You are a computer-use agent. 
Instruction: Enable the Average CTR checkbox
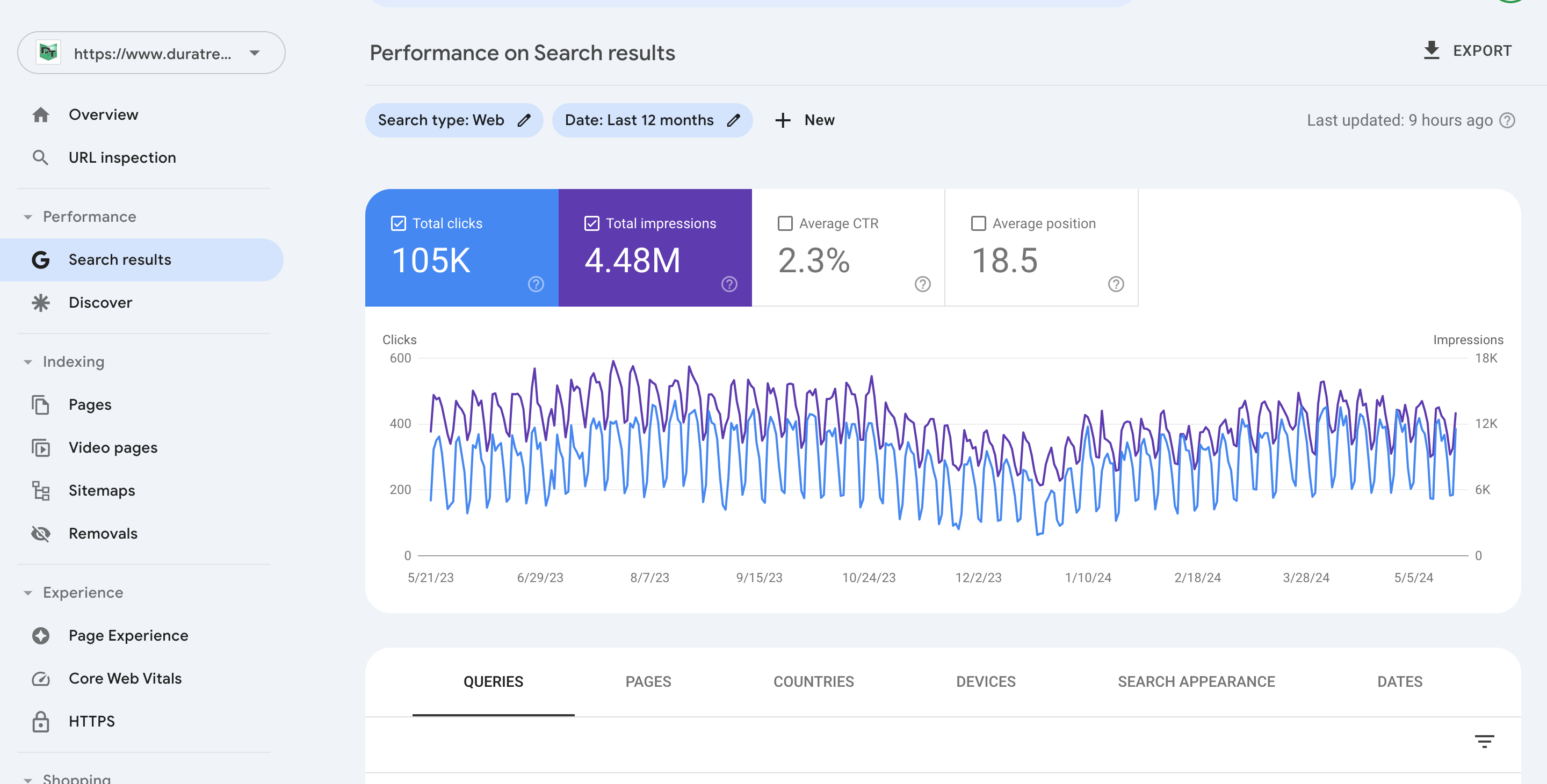(785, 223)
